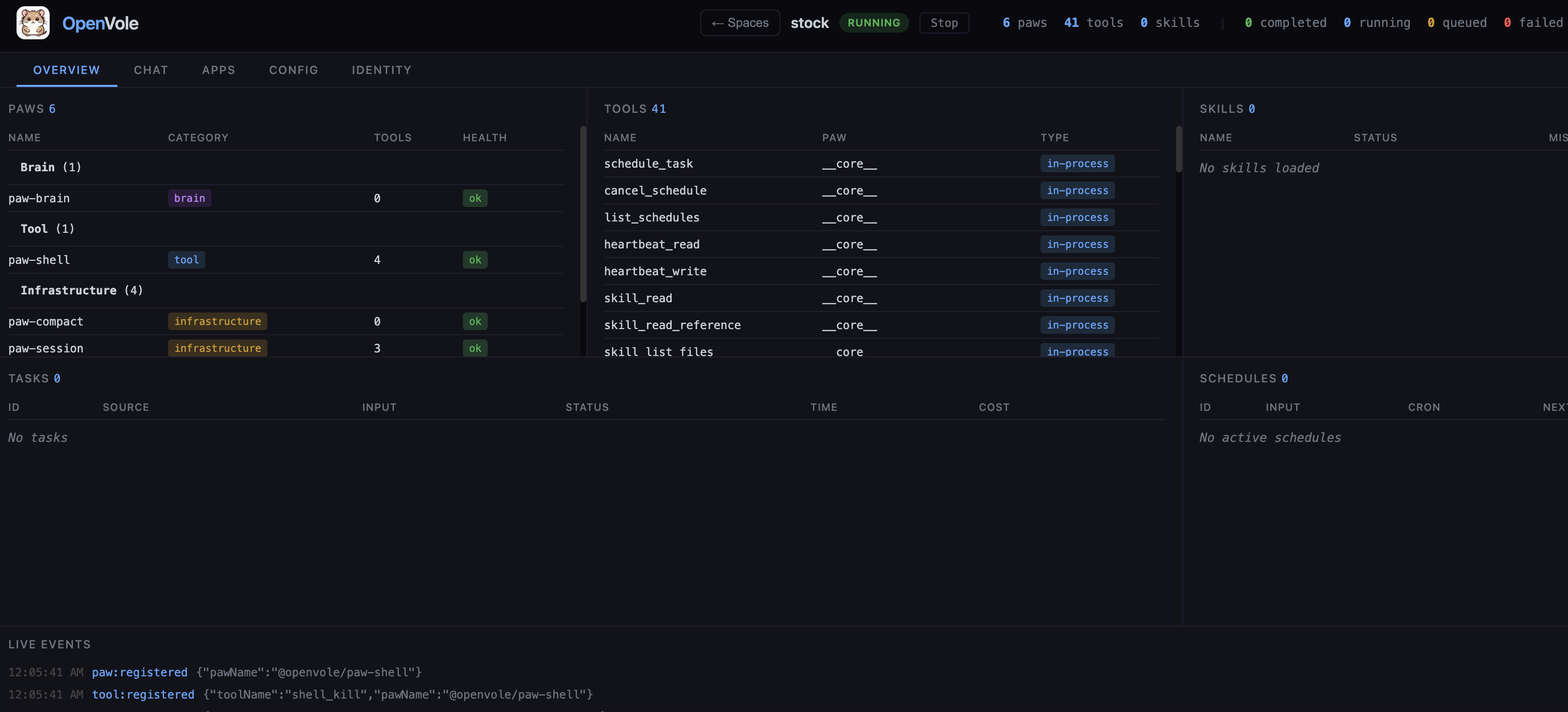Viewport: 1568px width, 712px height.
Task: Click the 6 paws counter in header
Action: (1025, 23)
